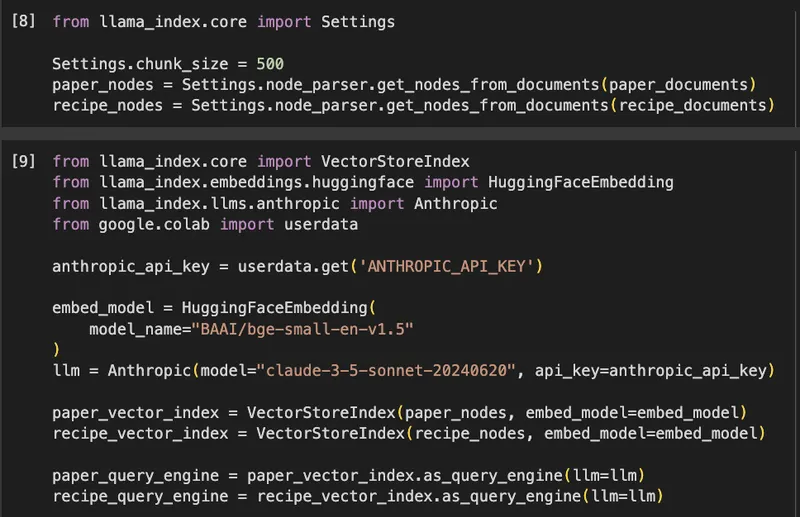
Task: Click the 'ANTHROPIC_API_KEY' string
Action: click(x=446, y=266)
